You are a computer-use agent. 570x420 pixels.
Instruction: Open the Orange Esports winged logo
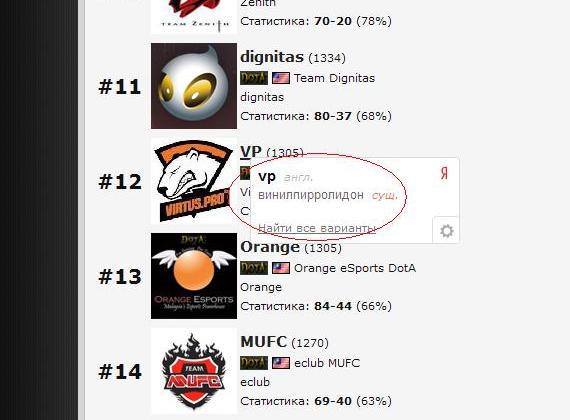click(194, 276)
